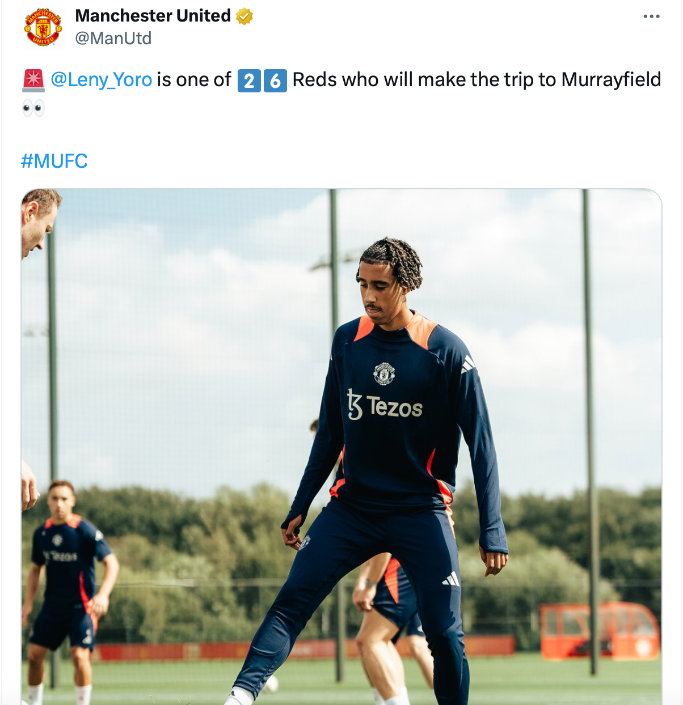Click the blue number 6 keycap emoji
This screenshot has height=705, width=683.
click(x=275, y=81)
